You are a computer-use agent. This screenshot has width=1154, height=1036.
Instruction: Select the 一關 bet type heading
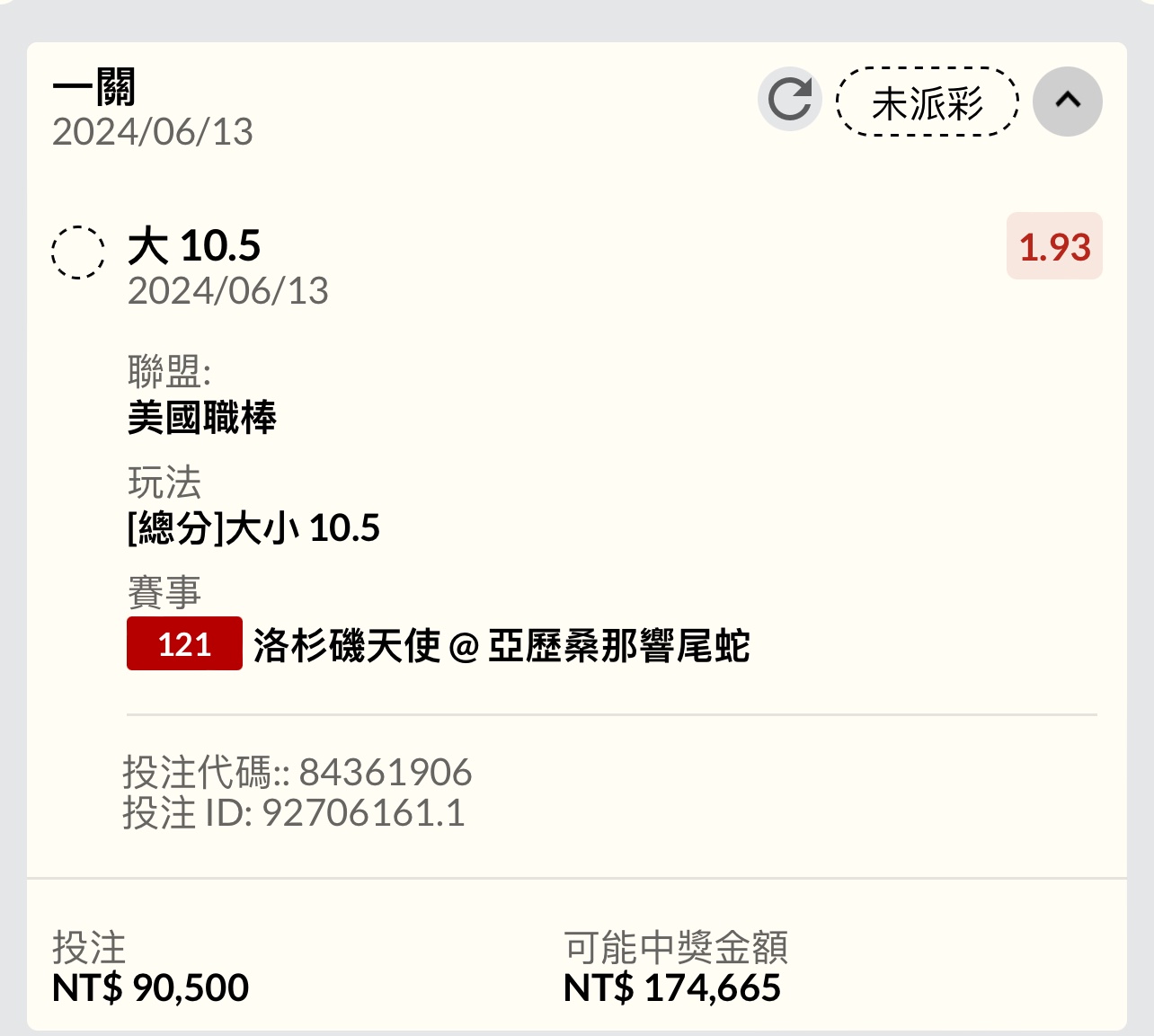(94, 88)
